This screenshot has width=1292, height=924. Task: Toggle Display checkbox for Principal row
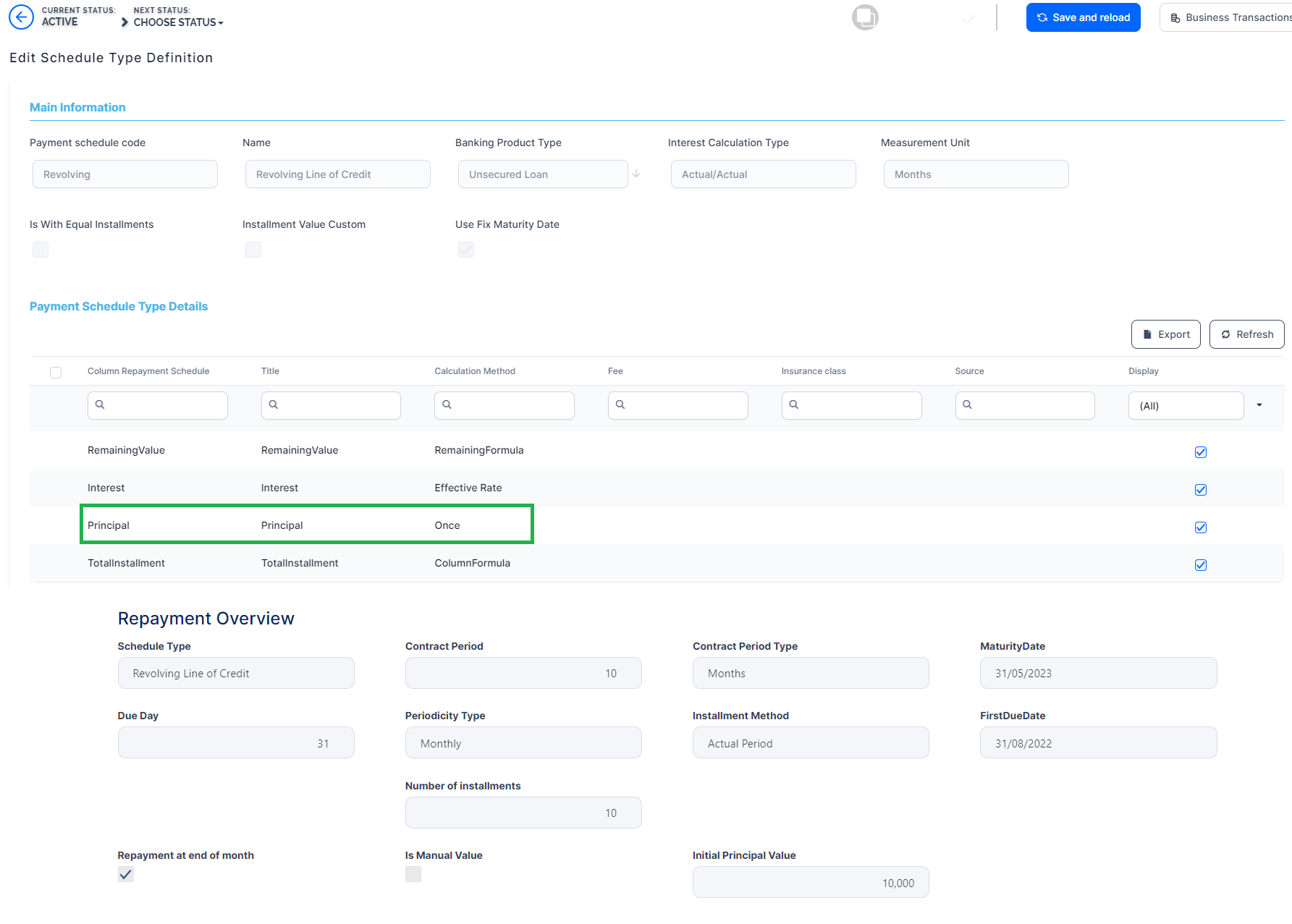point(1201,527)
